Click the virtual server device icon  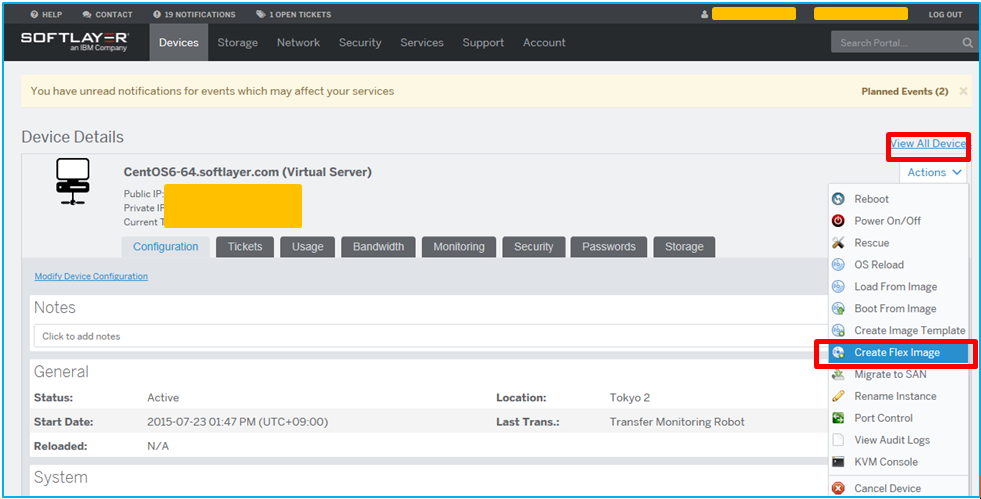tap(73, 181)
